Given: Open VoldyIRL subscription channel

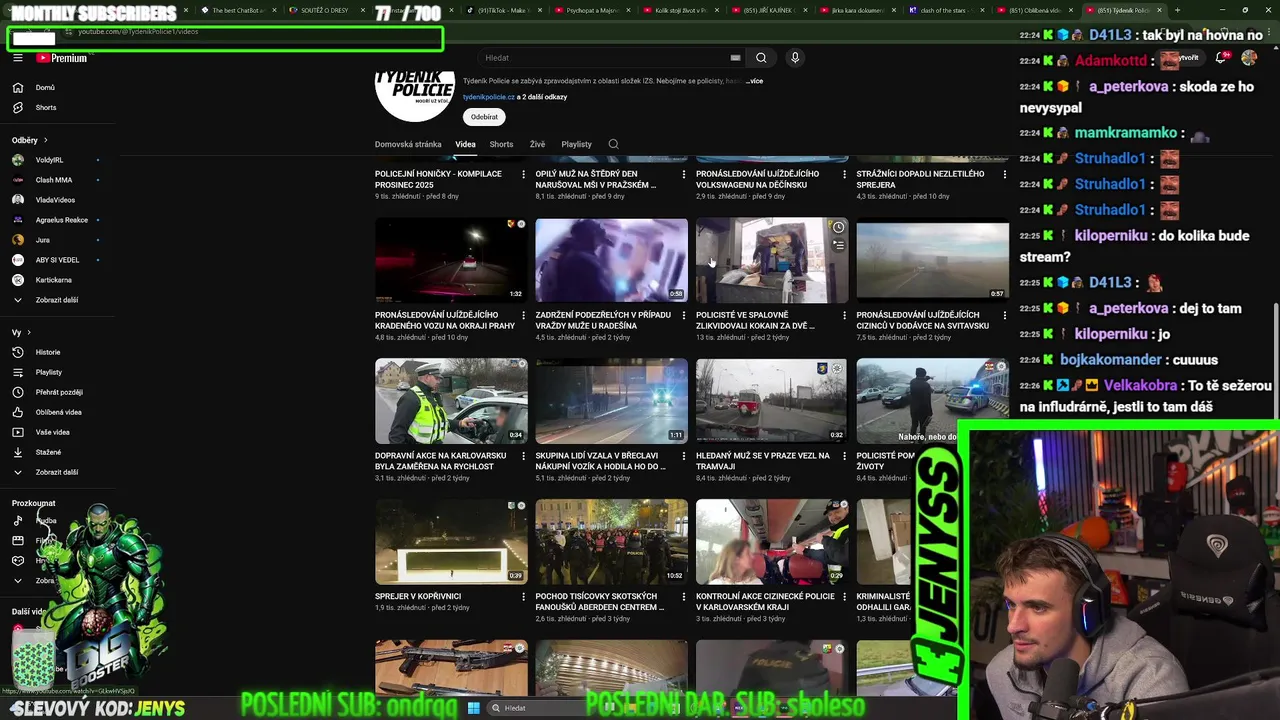Looking at the screenshot, I should click(50, 160).
